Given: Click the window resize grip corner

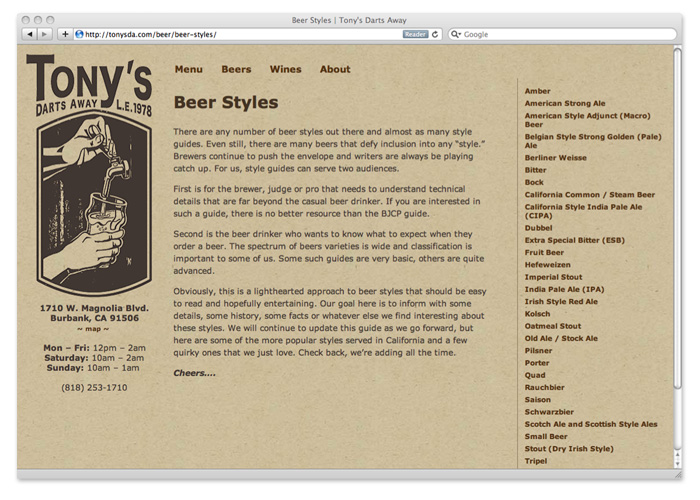Looking at the screenshot, I should [678, 475].
